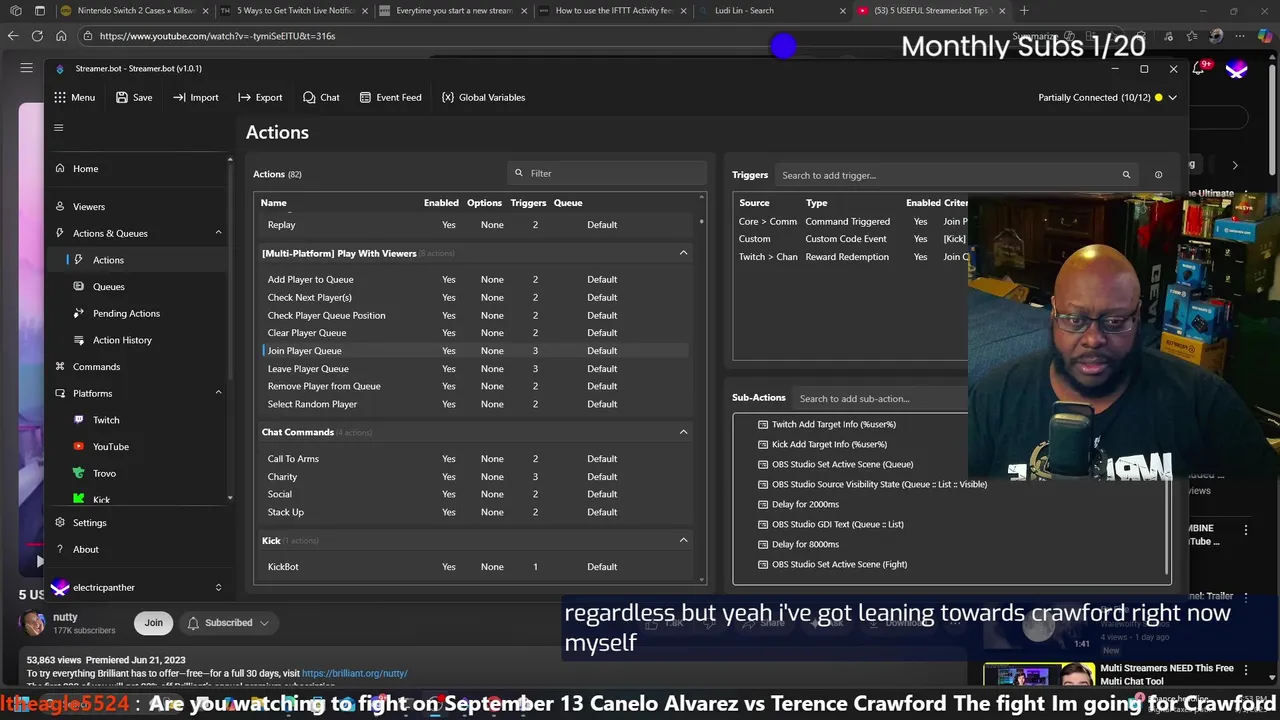Select Command Triggered trigger row
1280x720 pixels.
852,221
